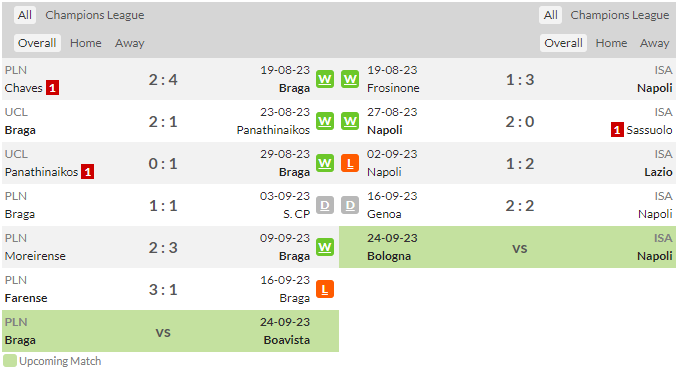Click the grey D badge for Braga vs S. CP
The height and width of the screenshot is (383, 679).
[x=325, y=205]
